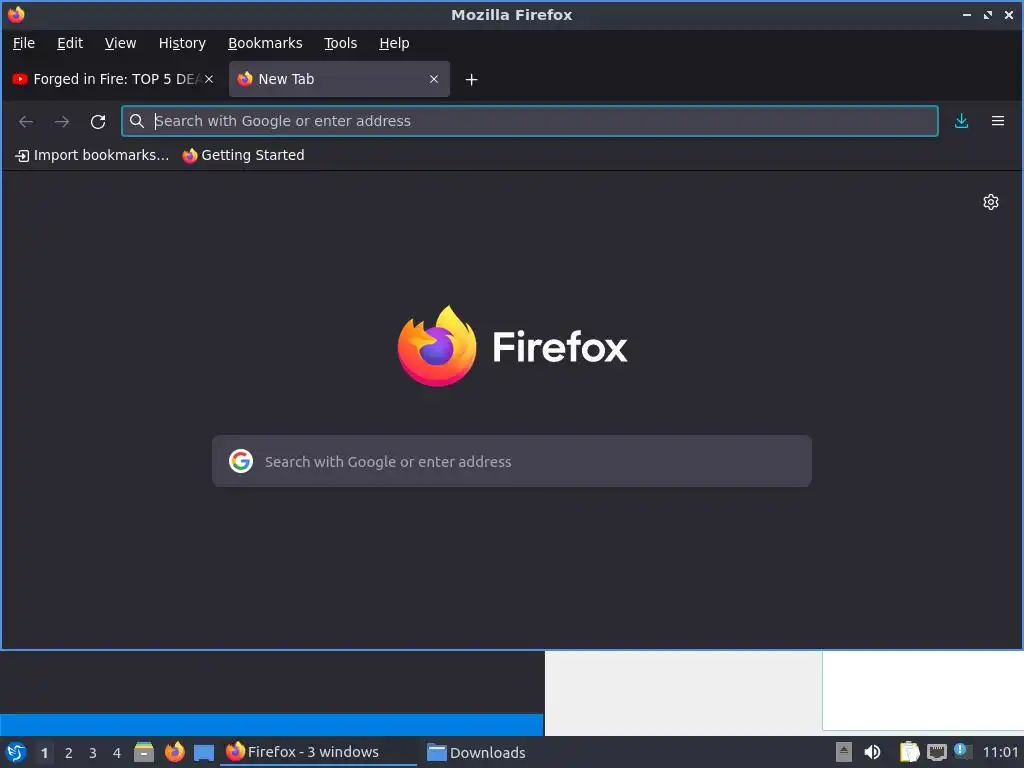Click the Firefox window title bar icon
Image resolution: width=1024 pixels, height=768 pixels.
pyautogui.click(x=16, y=14)
